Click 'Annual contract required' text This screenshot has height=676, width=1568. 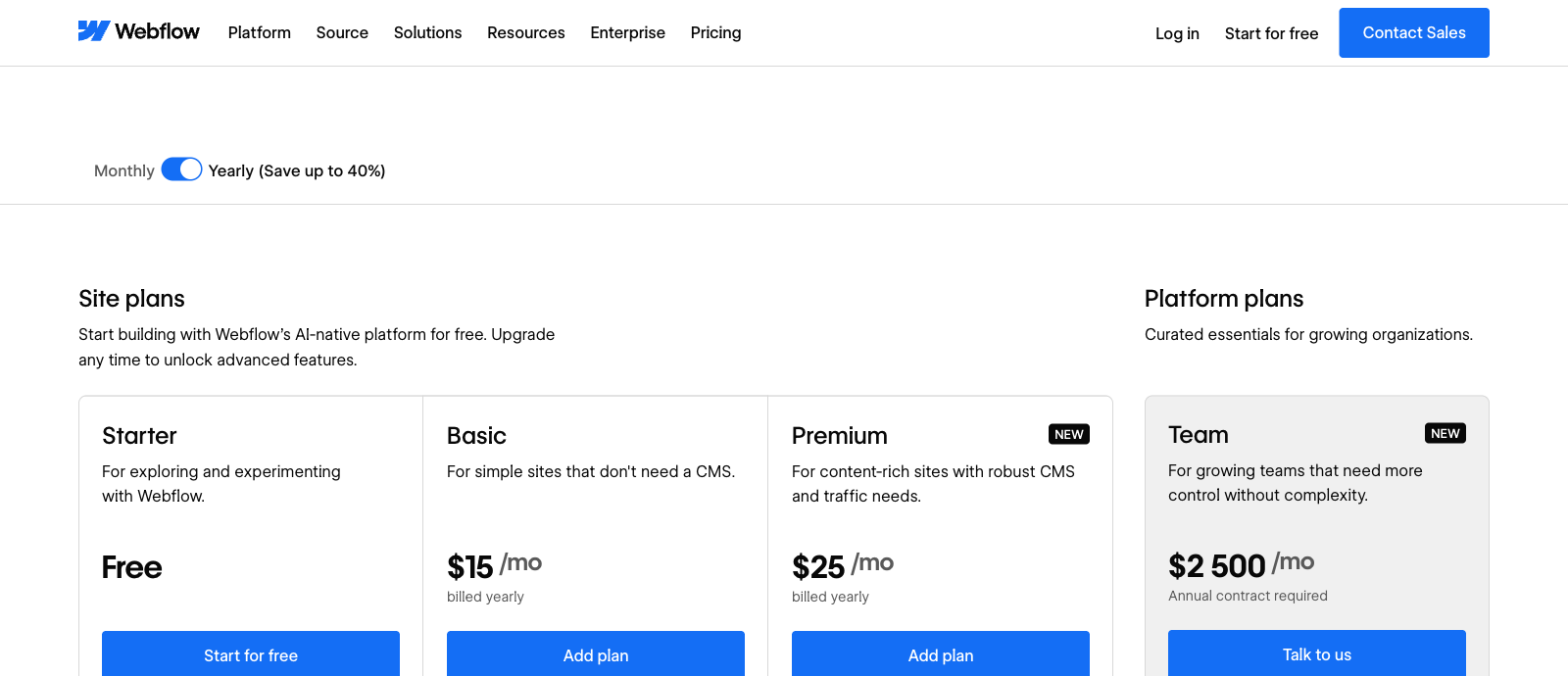(1248, 596)
